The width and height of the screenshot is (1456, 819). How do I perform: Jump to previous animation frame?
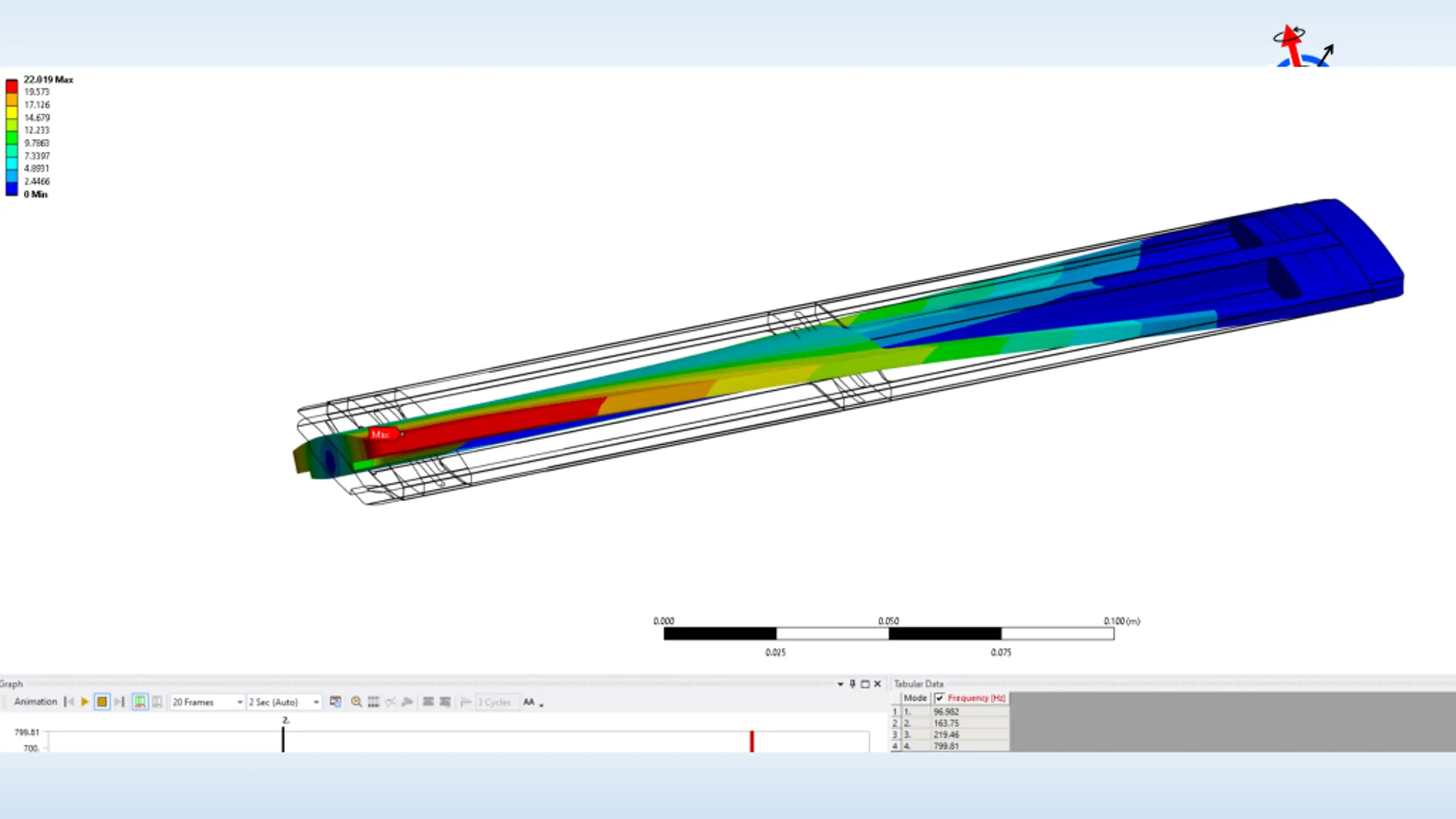pyautogui.click(x=69, y=702)
